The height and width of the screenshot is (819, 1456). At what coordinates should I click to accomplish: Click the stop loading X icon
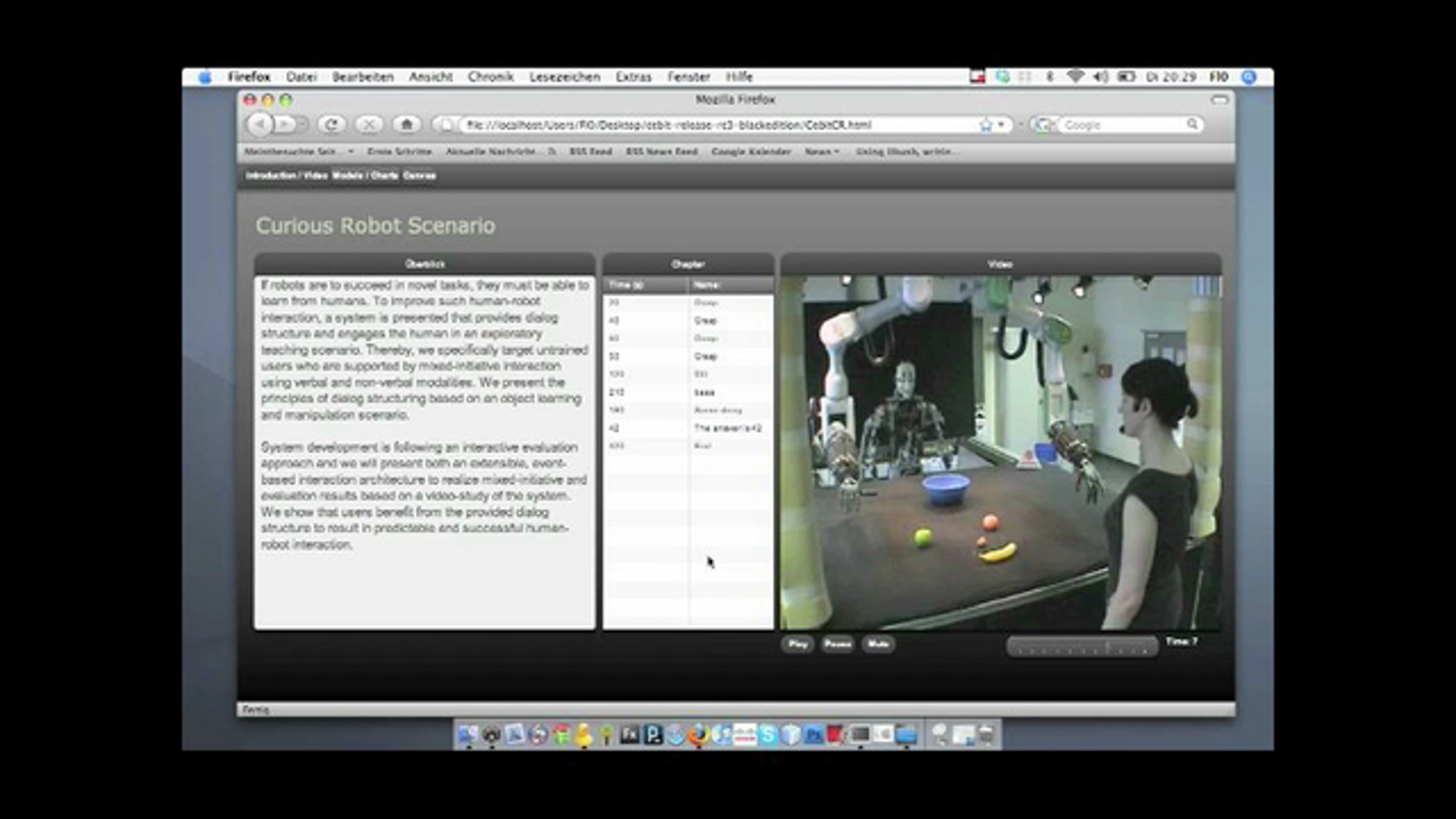point(368,124)
